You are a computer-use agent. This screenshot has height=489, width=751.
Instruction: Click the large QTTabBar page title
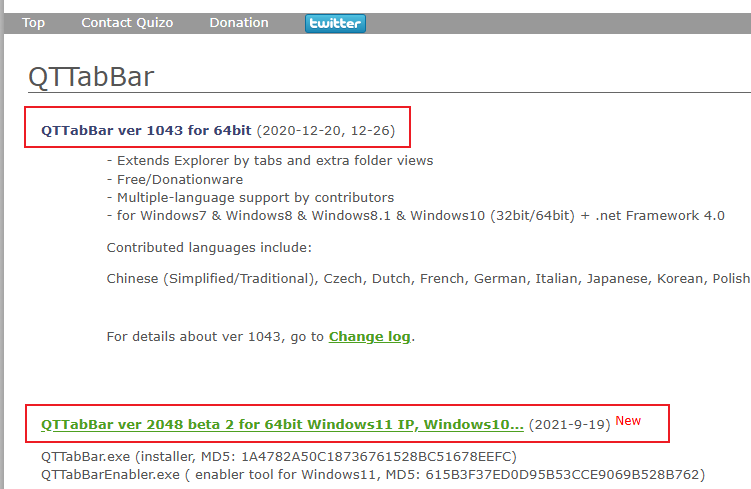tap(91, 77)
